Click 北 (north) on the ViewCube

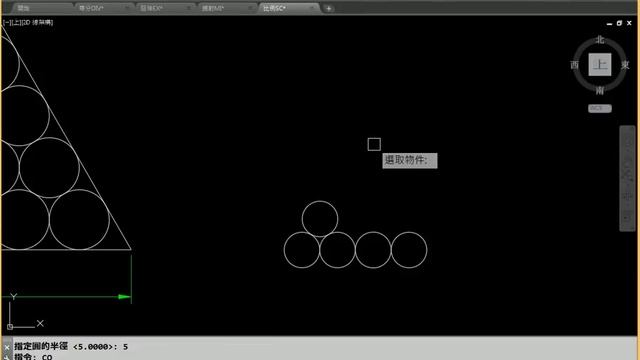600,40
